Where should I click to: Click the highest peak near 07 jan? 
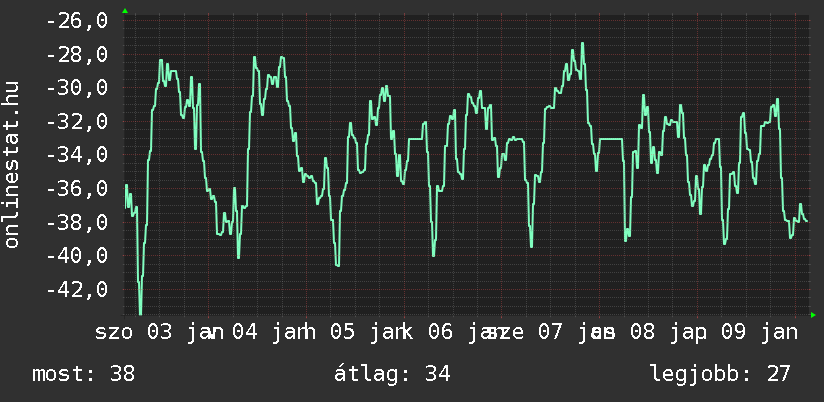pos(582,44)
